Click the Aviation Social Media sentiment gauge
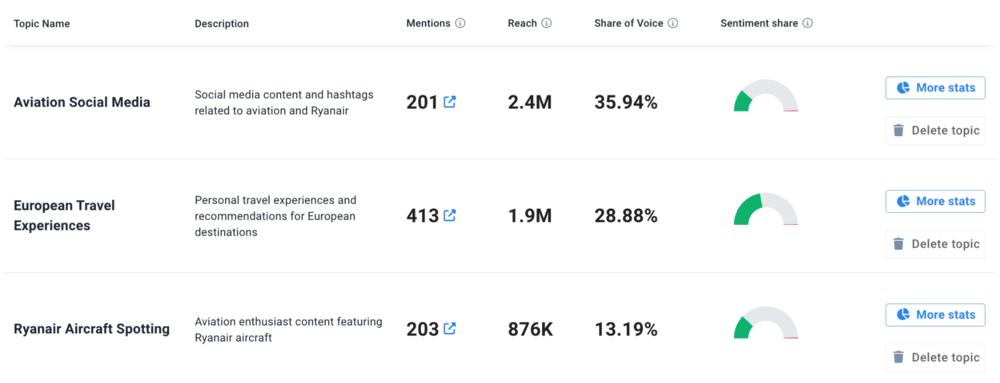Screen dimensions: 1000x383 pos(765,96)
